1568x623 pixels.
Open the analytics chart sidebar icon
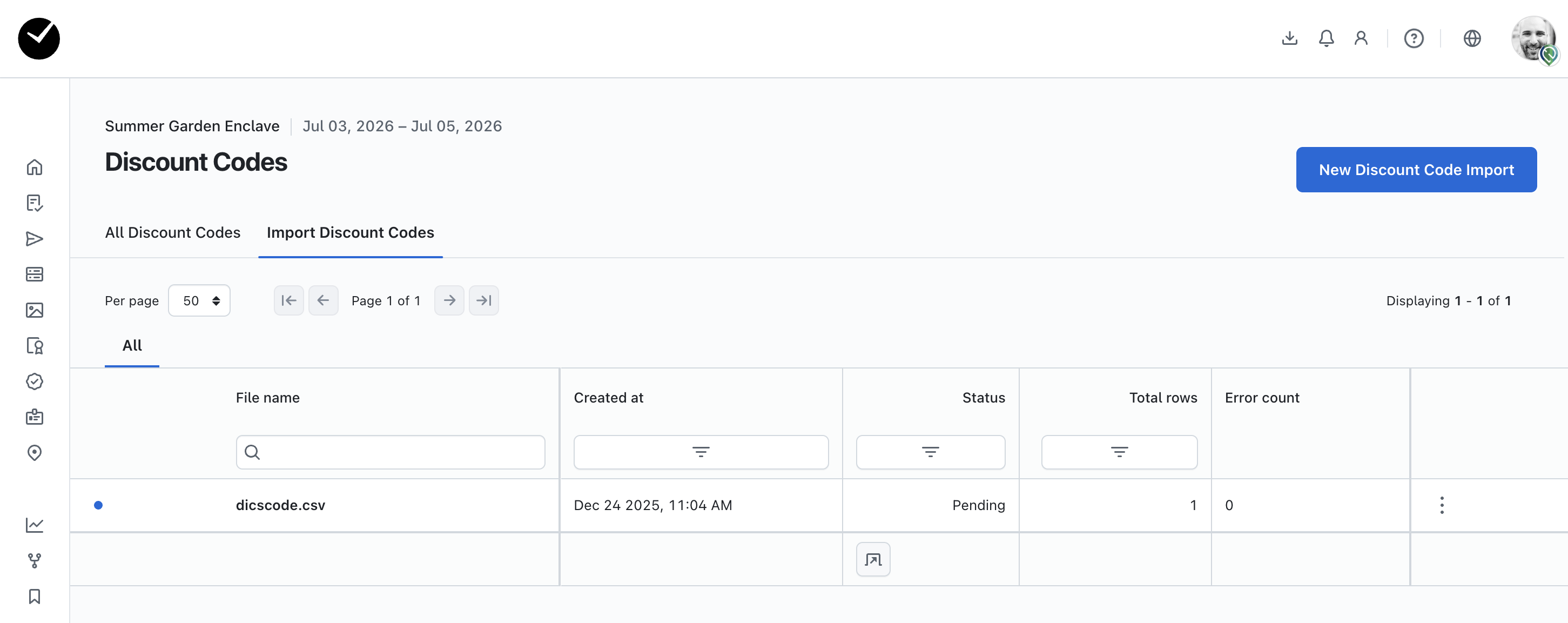(35, 524)
